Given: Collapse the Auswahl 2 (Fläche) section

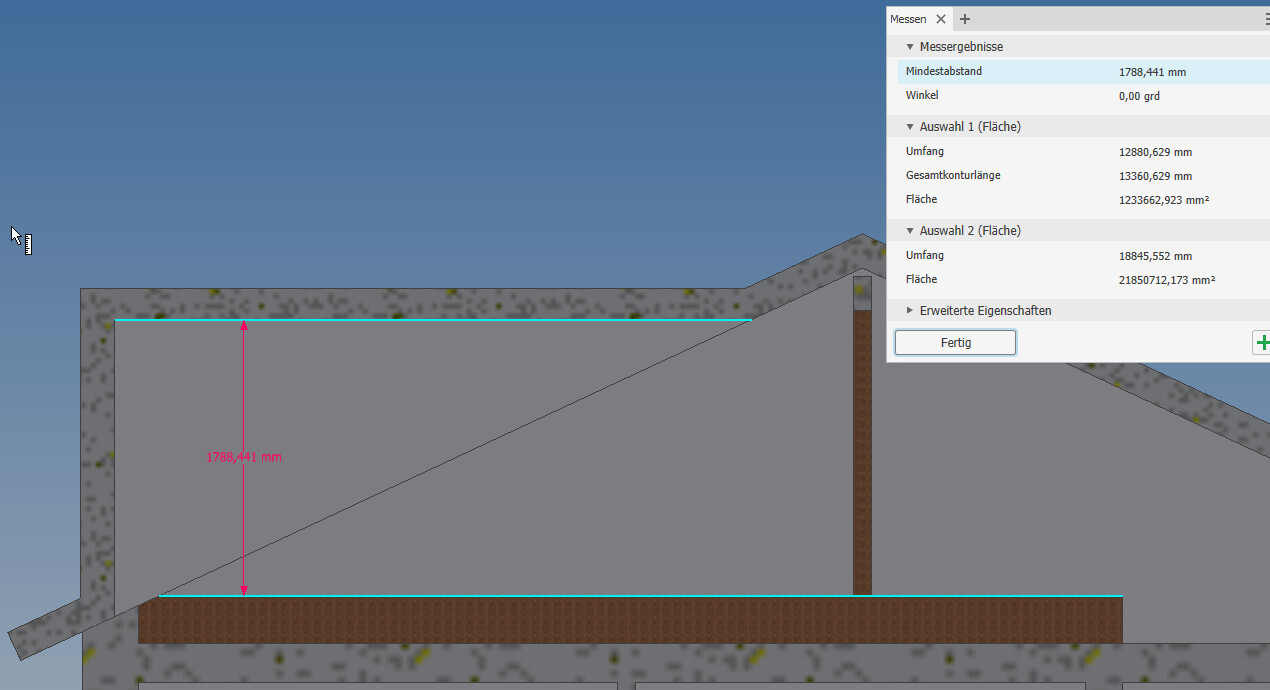Looking at the screenshot, I should (x=910, y=231).
